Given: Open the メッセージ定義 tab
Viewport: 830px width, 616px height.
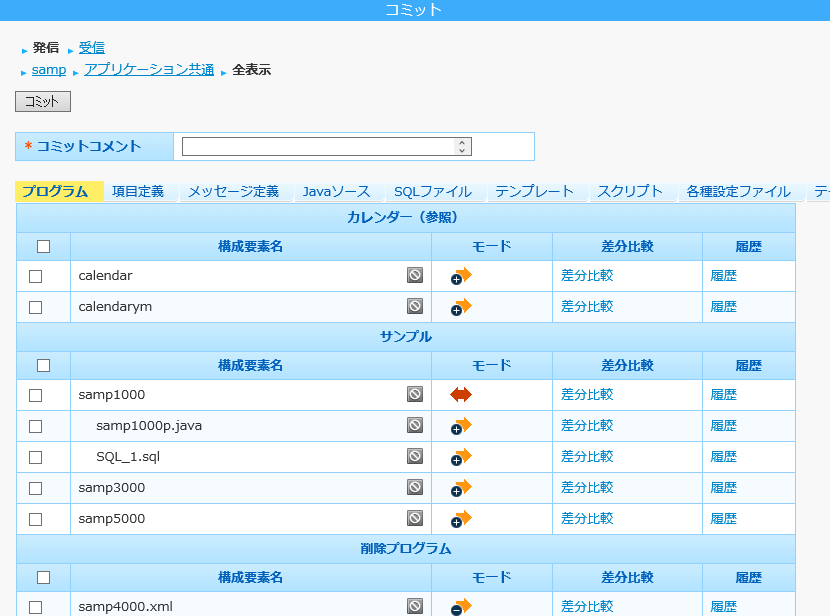Looking at the screenshot, I should 233,191.
